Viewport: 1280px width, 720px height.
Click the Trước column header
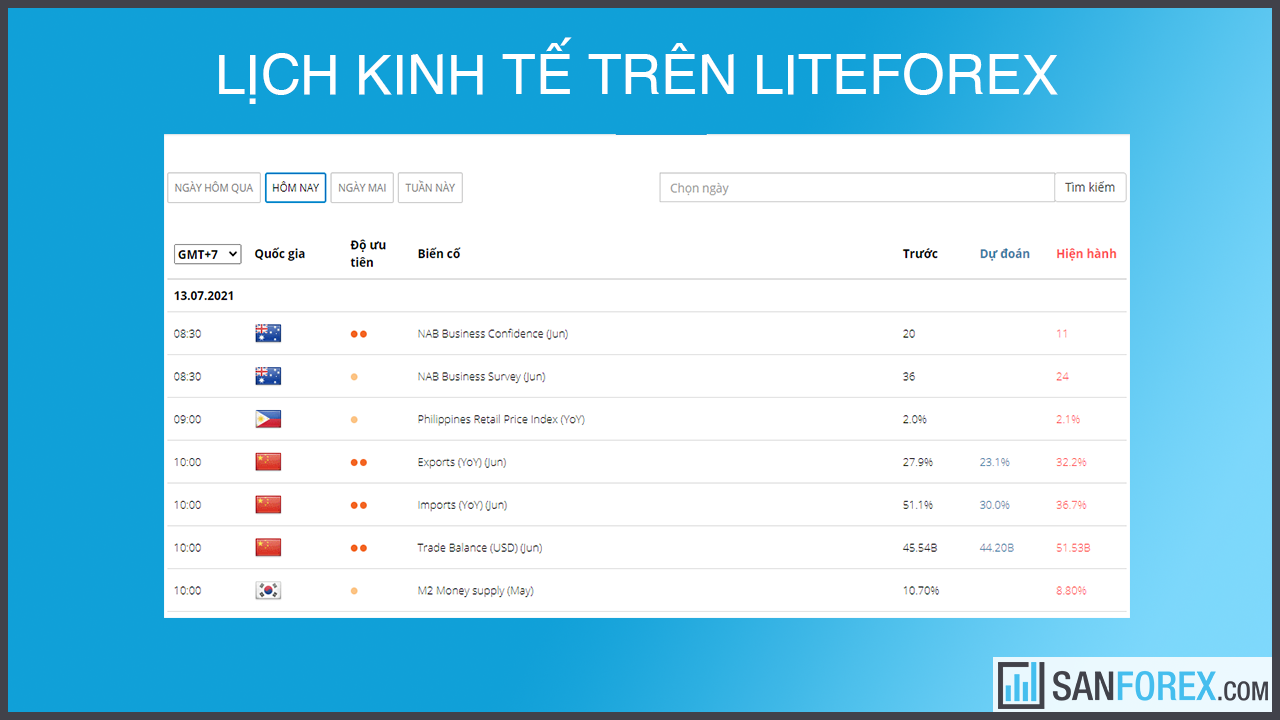[920, 254]
